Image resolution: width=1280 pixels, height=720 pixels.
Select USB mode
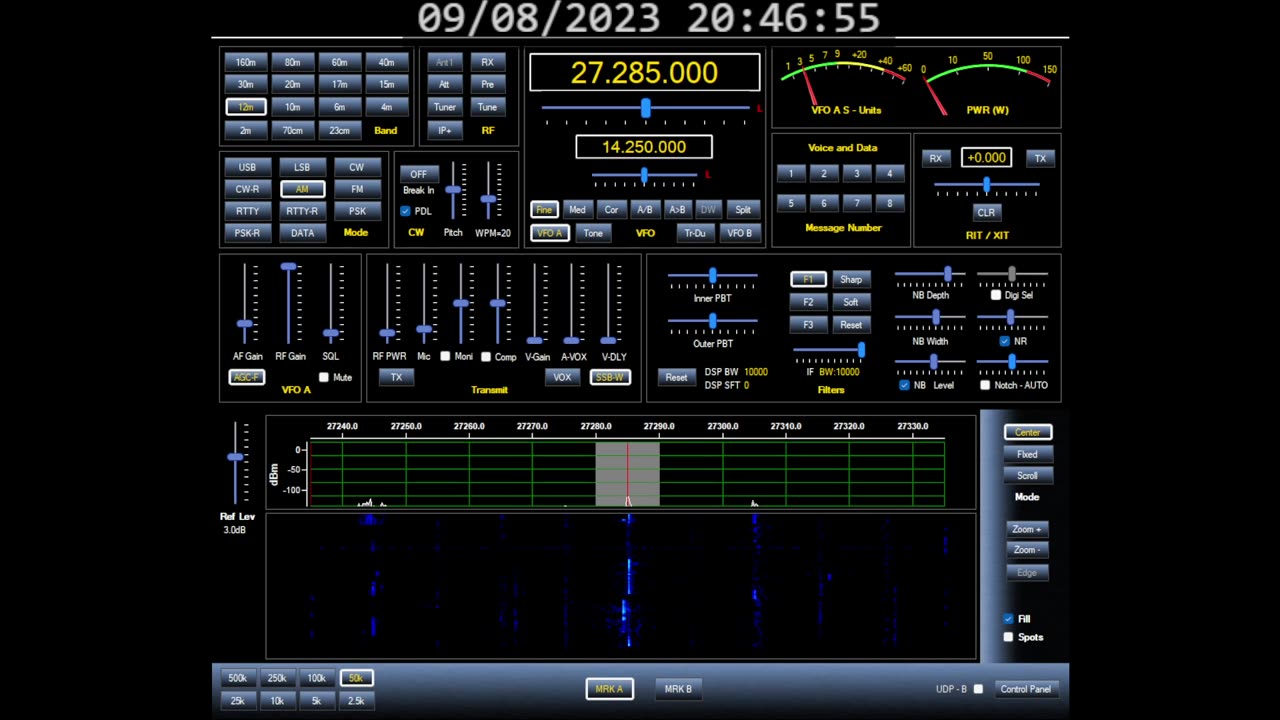pyautogui.click(x=247, y=167)
